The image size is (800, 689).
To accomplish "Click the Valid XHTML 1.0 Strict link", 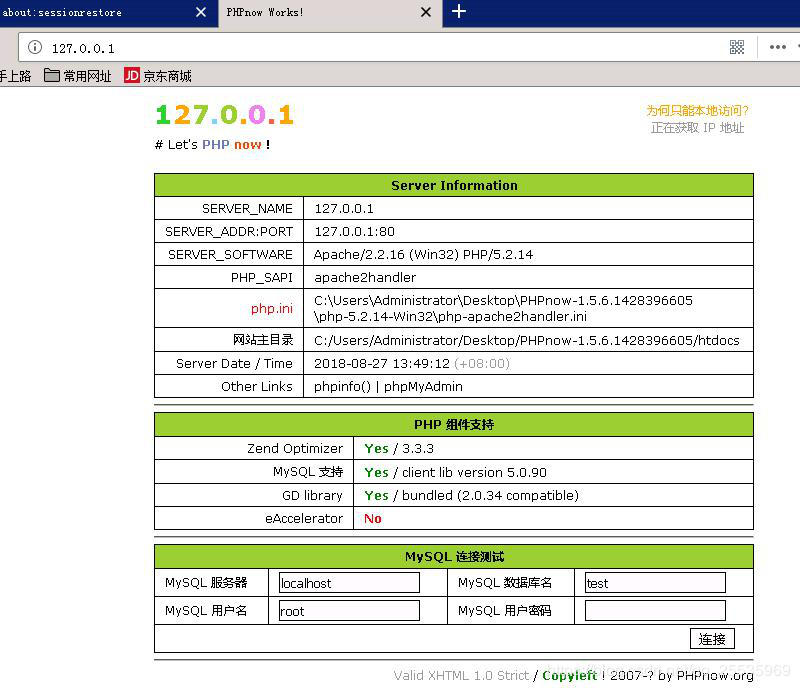I will coord(461,675).
